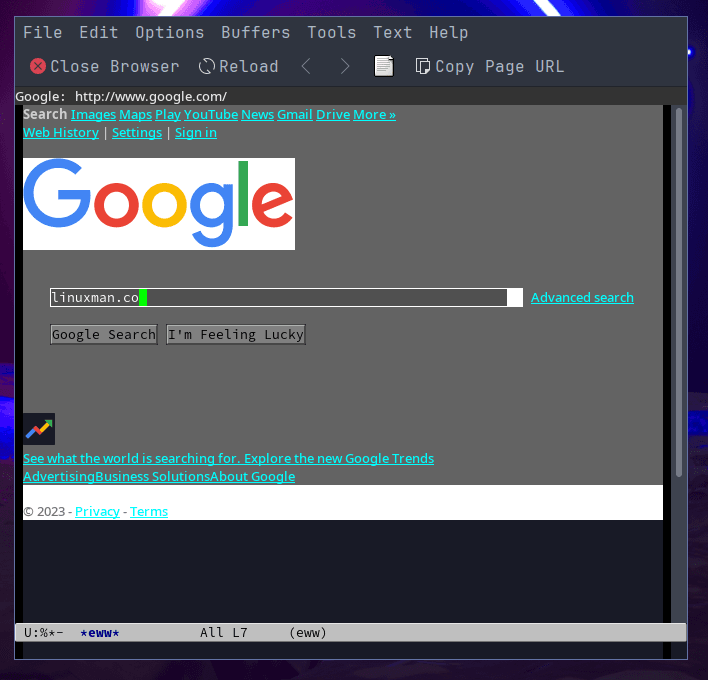Click the All L7 position indicator
Image resolution: width=708 pixels, height=680 pixels.
[x=224, y=633]
